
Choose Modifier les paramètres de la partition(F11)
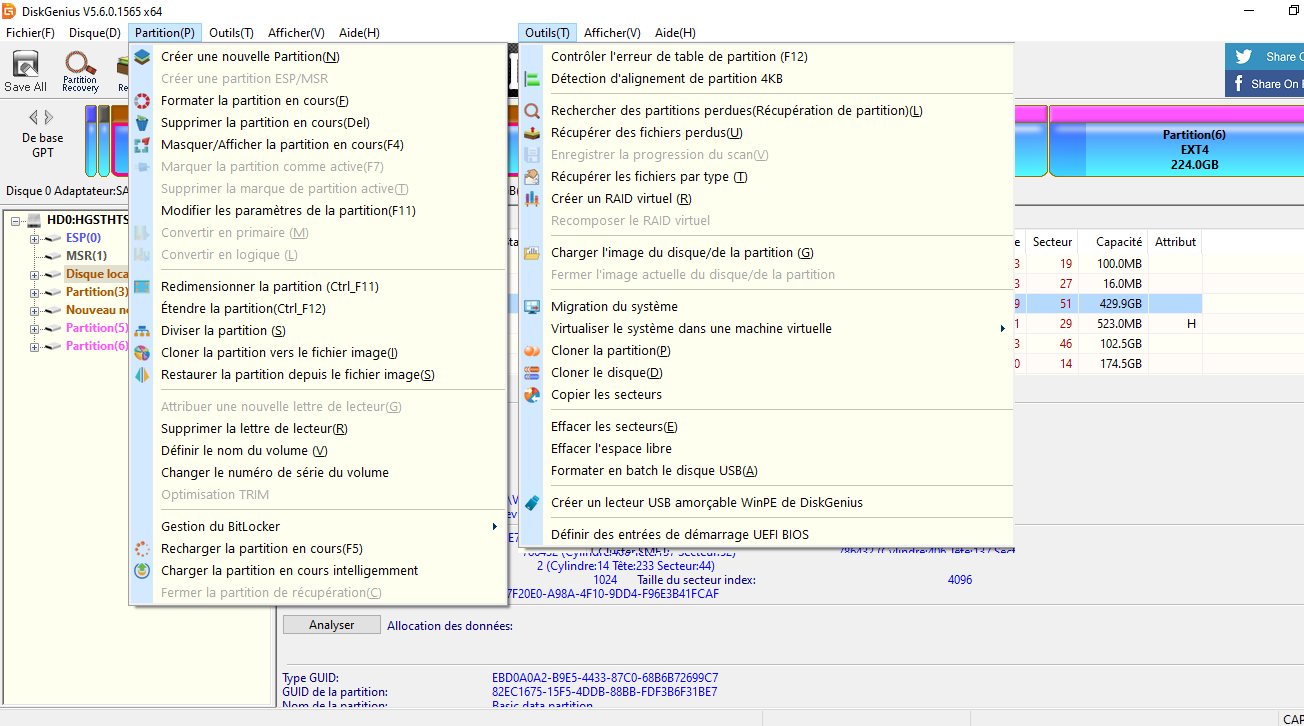[x=288, y=211]
